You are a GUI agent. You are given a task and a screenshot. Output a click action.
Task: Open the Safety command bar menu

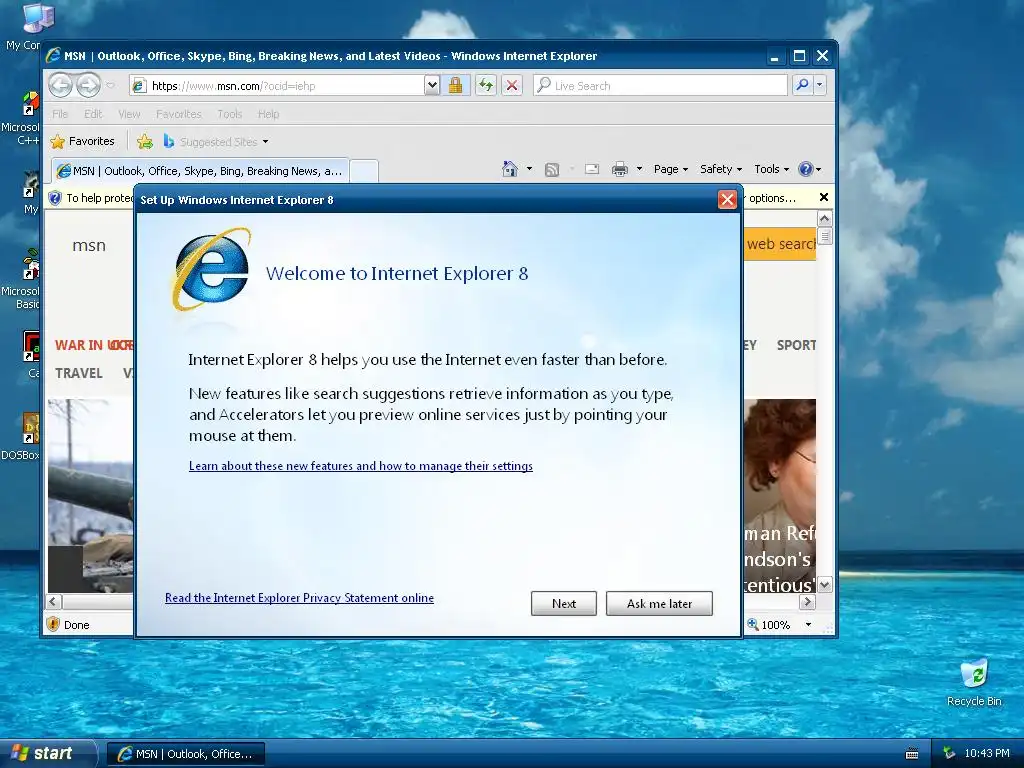click(721, 169)
